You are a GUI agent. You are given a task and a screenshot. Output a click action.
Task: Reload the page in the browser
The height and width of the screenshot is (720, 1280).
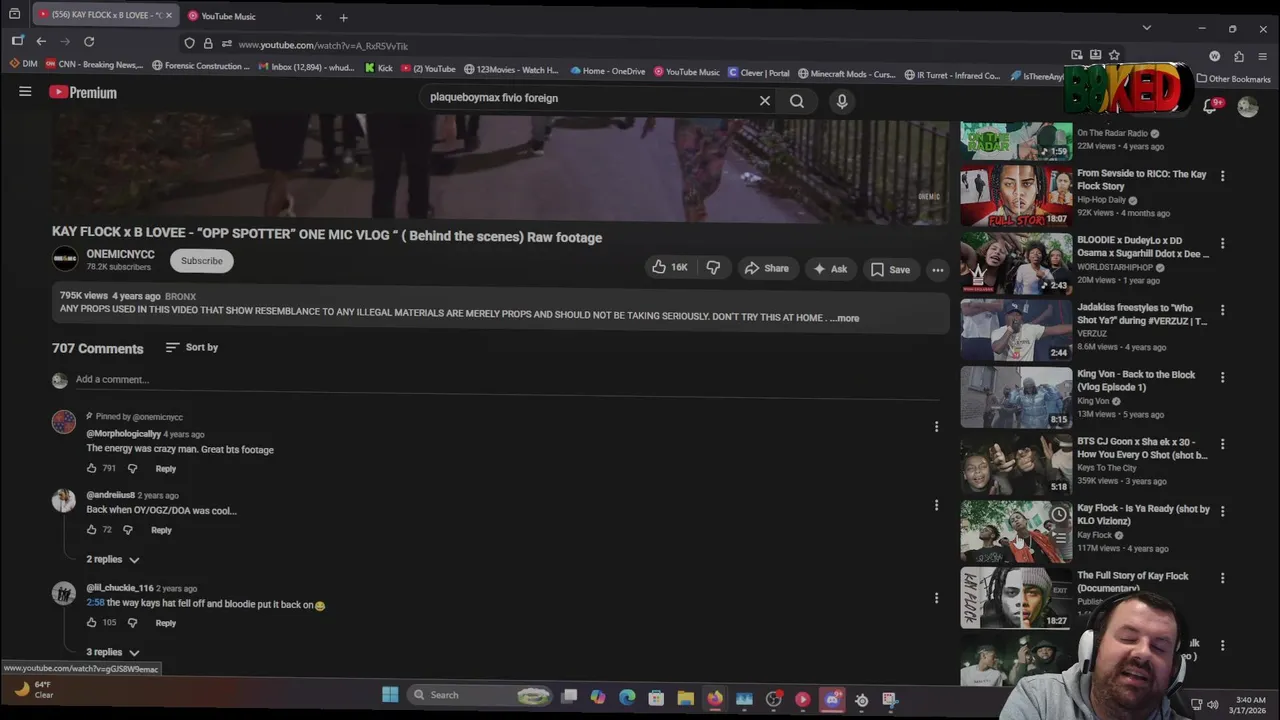pyautogui.click(x=89, y=41)
